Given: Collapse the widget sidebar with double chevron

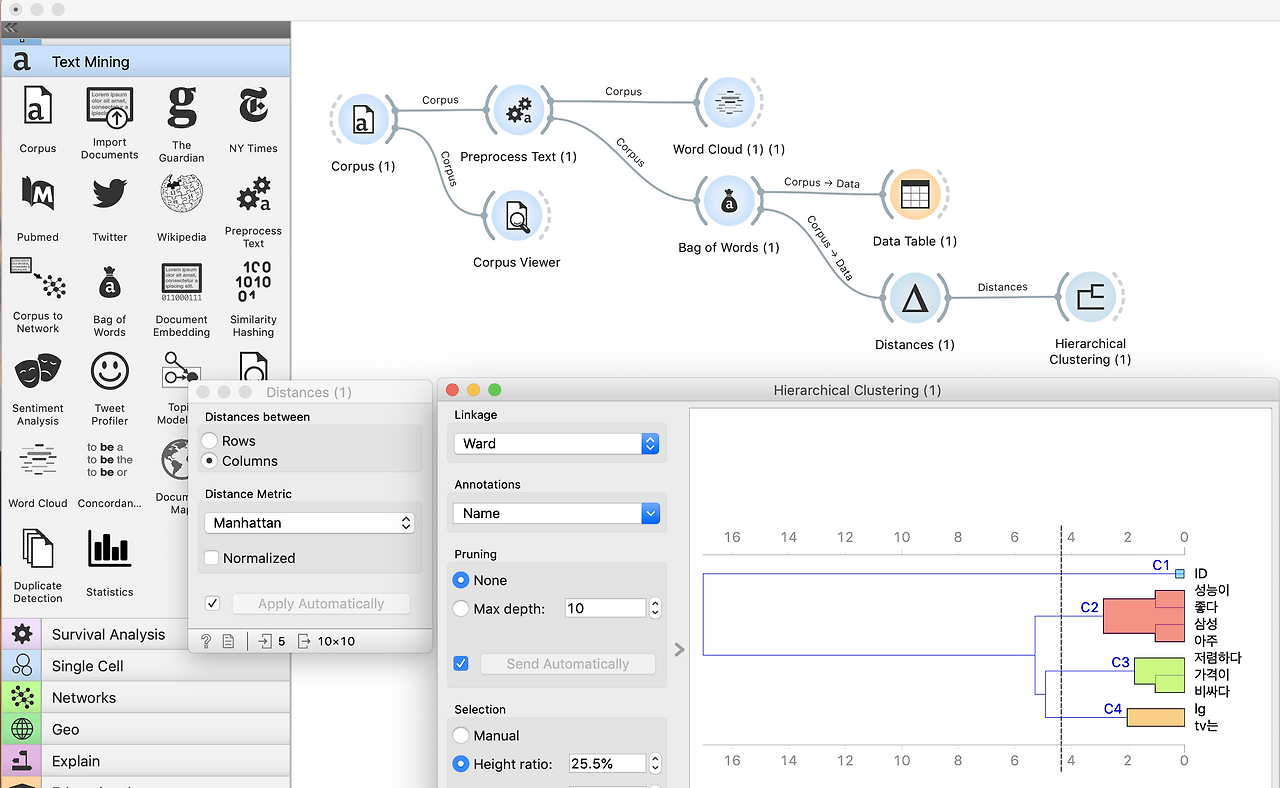Looking at the screenshot, I should pos(11,28).
